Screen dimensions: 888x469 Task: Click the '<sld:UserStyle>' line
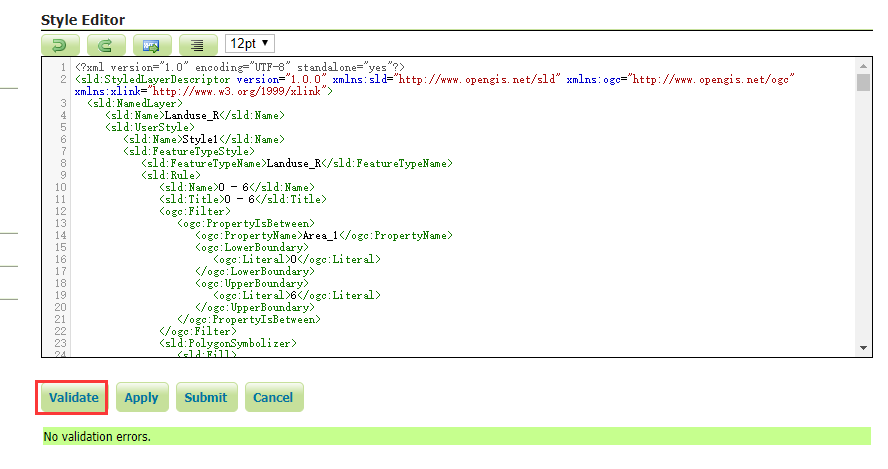tap(150, 127)
